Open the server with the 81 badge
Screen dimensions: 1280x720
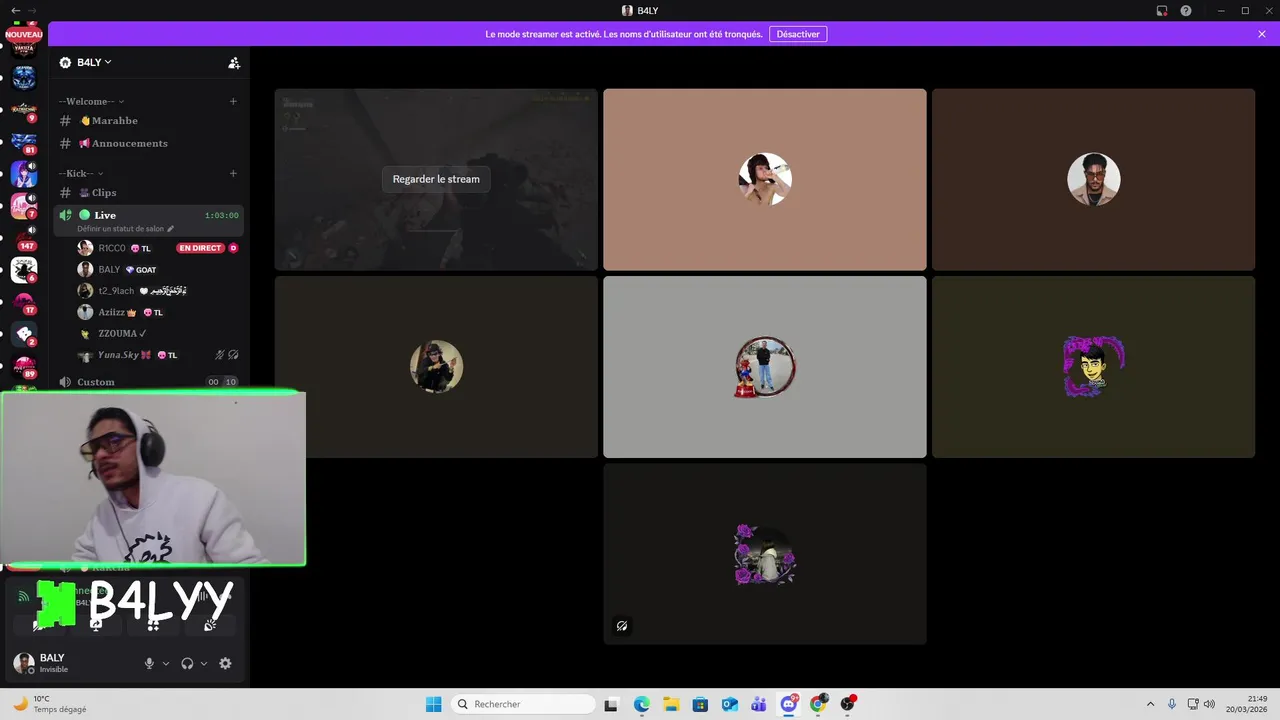[x=24, y=142]
